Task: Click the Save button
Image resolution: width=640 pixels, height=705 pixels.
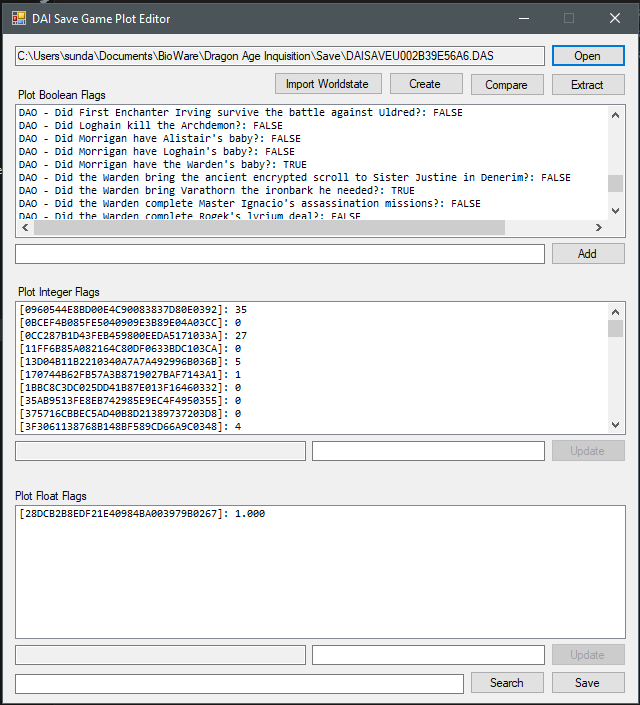Action: pyautogui.click(x=587, y=683)
